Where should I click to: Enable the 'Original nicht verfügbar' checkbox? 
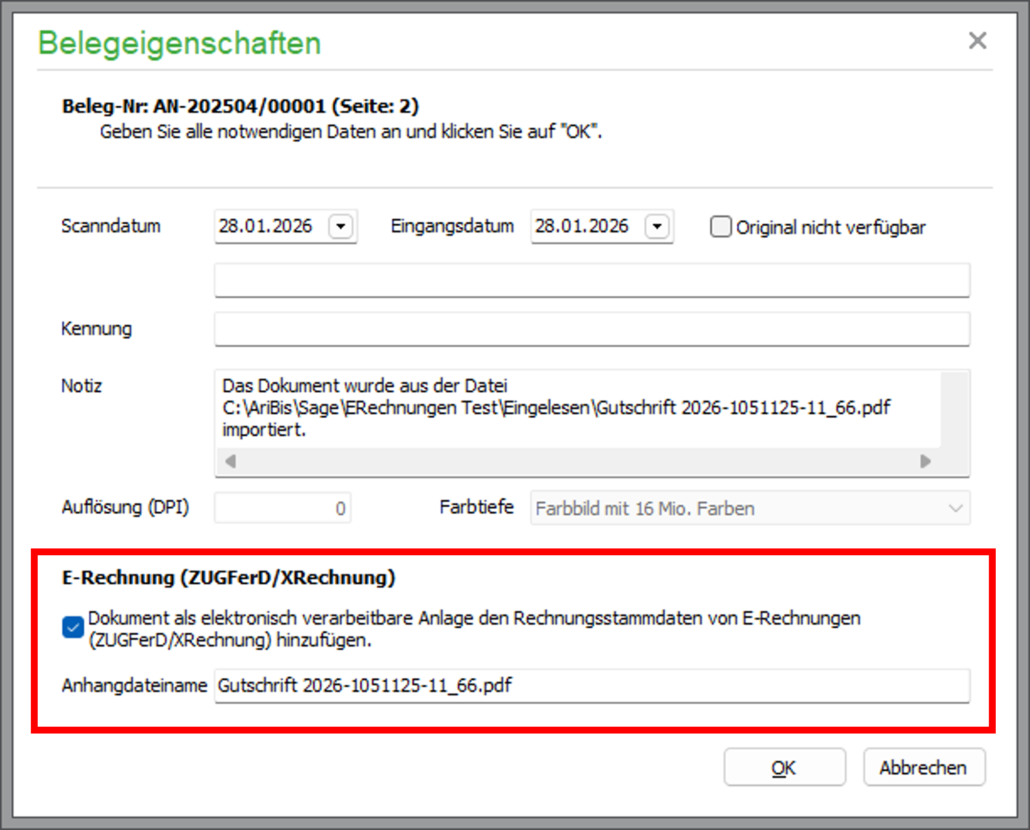click(721, 227)
